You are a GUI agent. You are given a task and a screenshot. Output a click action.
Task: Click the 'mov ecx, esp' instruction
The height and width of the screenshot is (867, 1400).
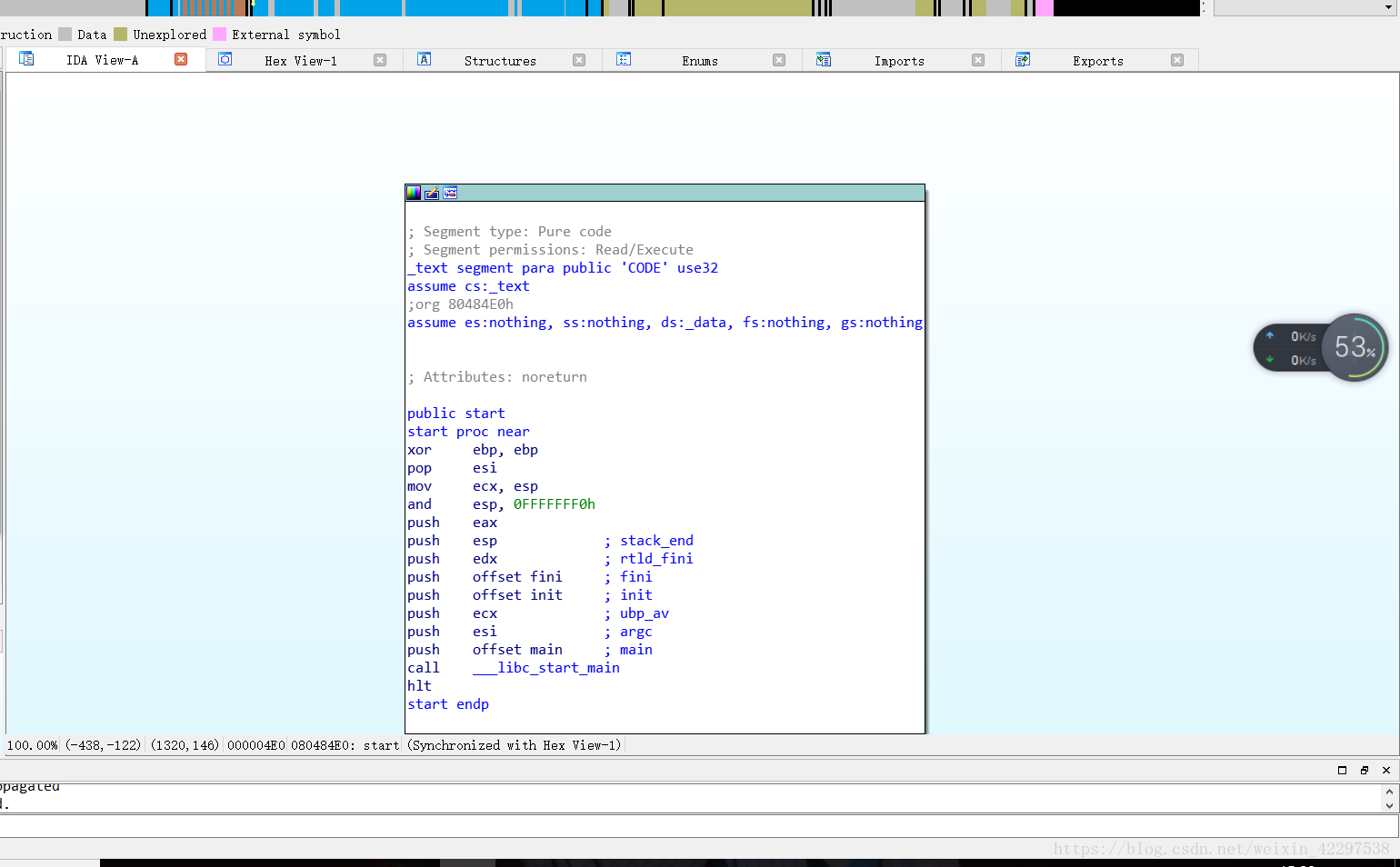click(473, 486)
